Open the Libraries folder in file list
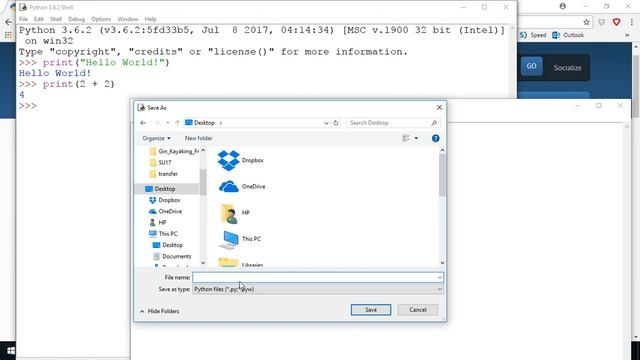Screen dimensions: 640x360 tap(229, 263)
